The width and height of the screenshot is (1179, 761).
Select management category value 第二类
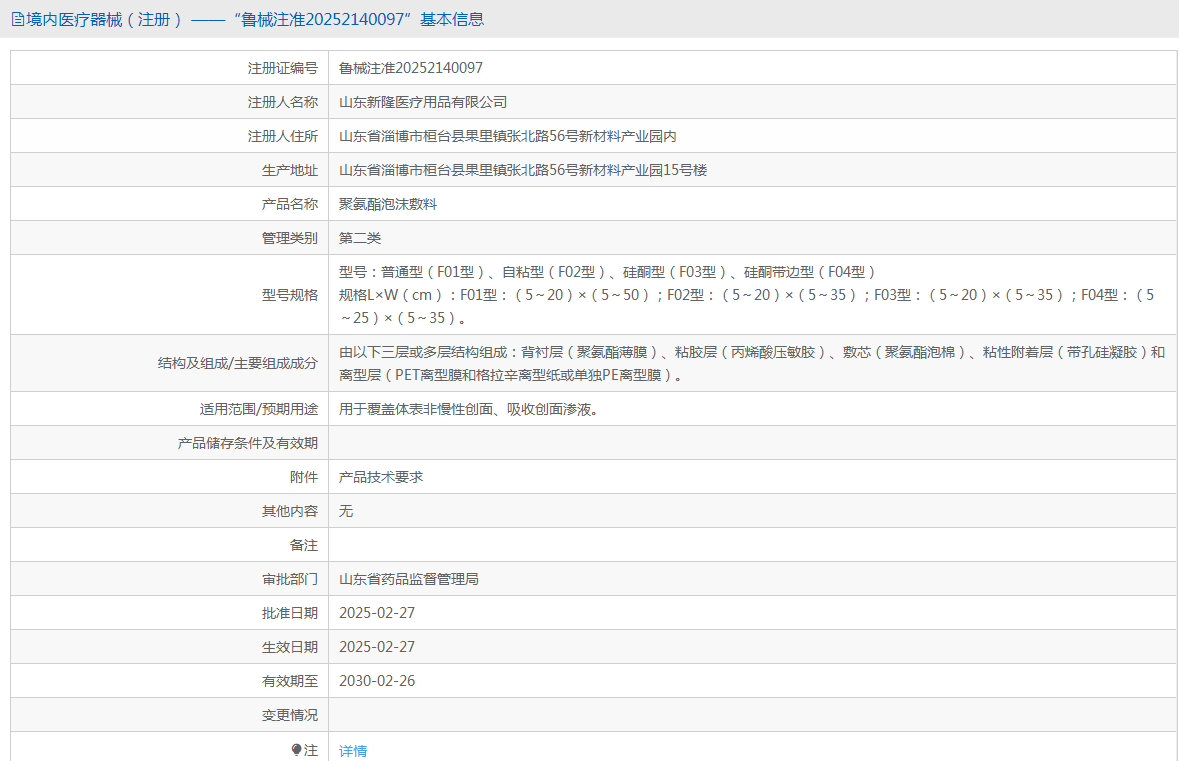[359, 238]
